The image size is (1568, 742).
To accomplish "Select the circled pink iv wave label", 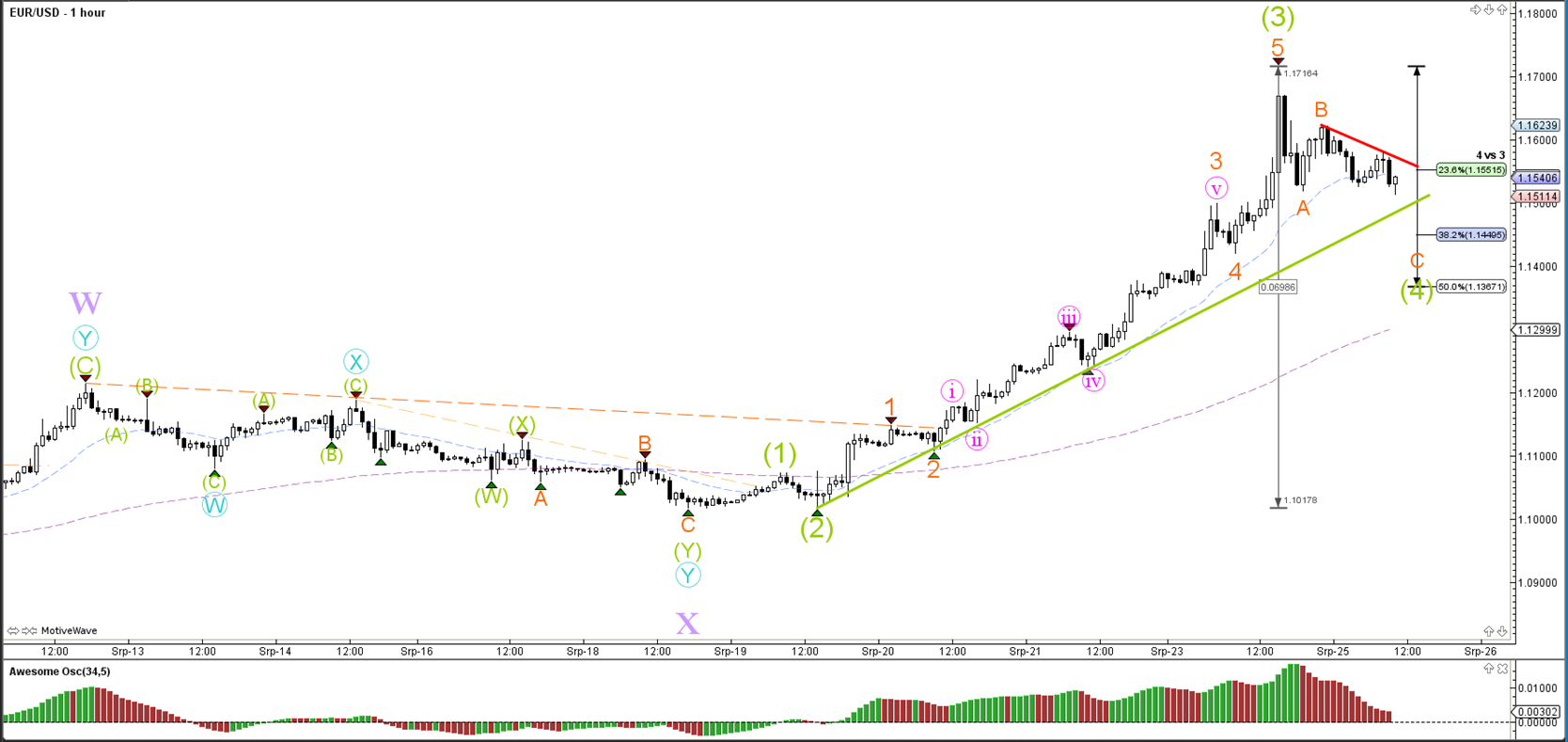I will click(x=1092, y=381).
